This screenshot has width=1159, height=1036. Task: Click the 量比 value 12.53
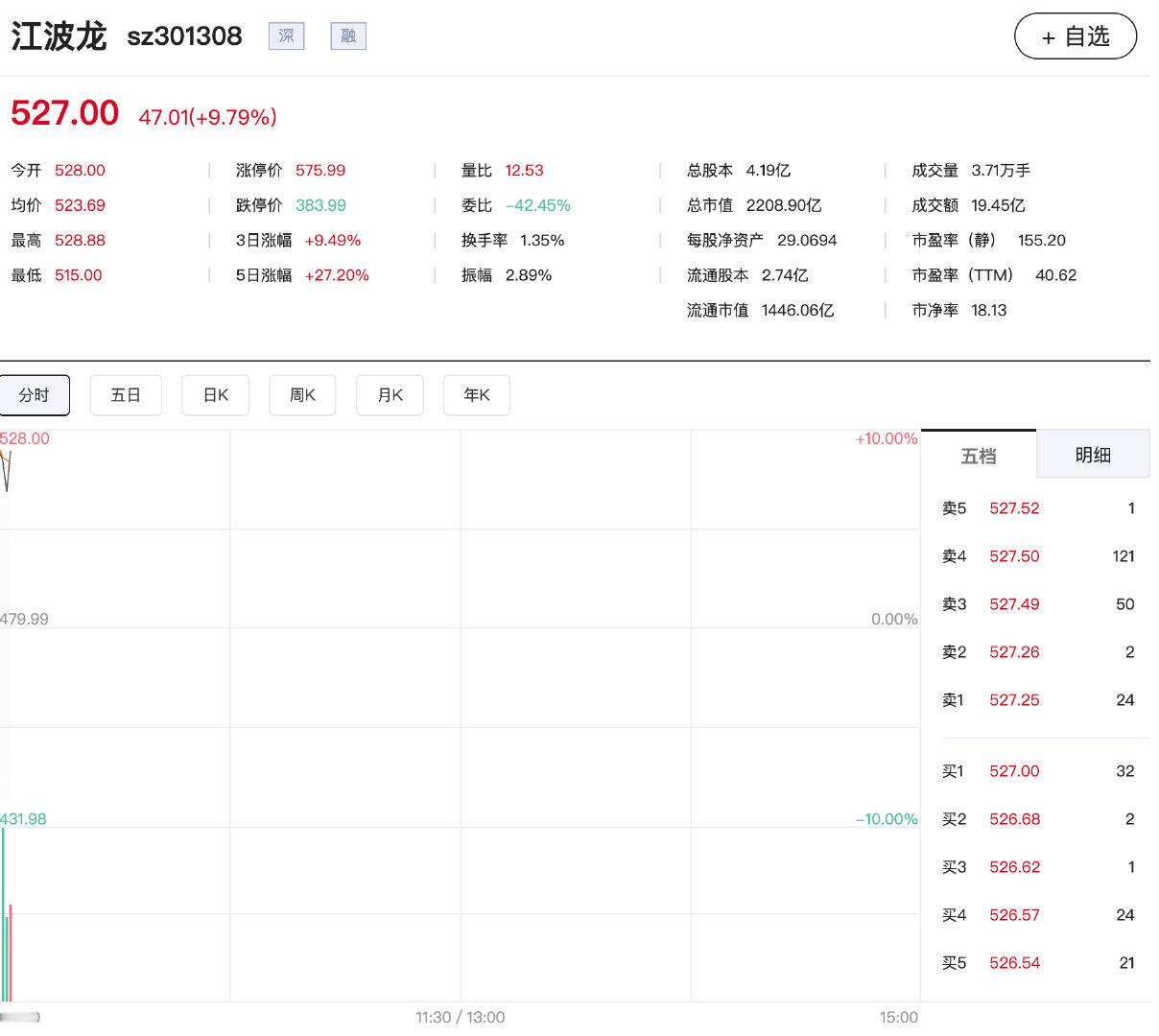[524, 171]
